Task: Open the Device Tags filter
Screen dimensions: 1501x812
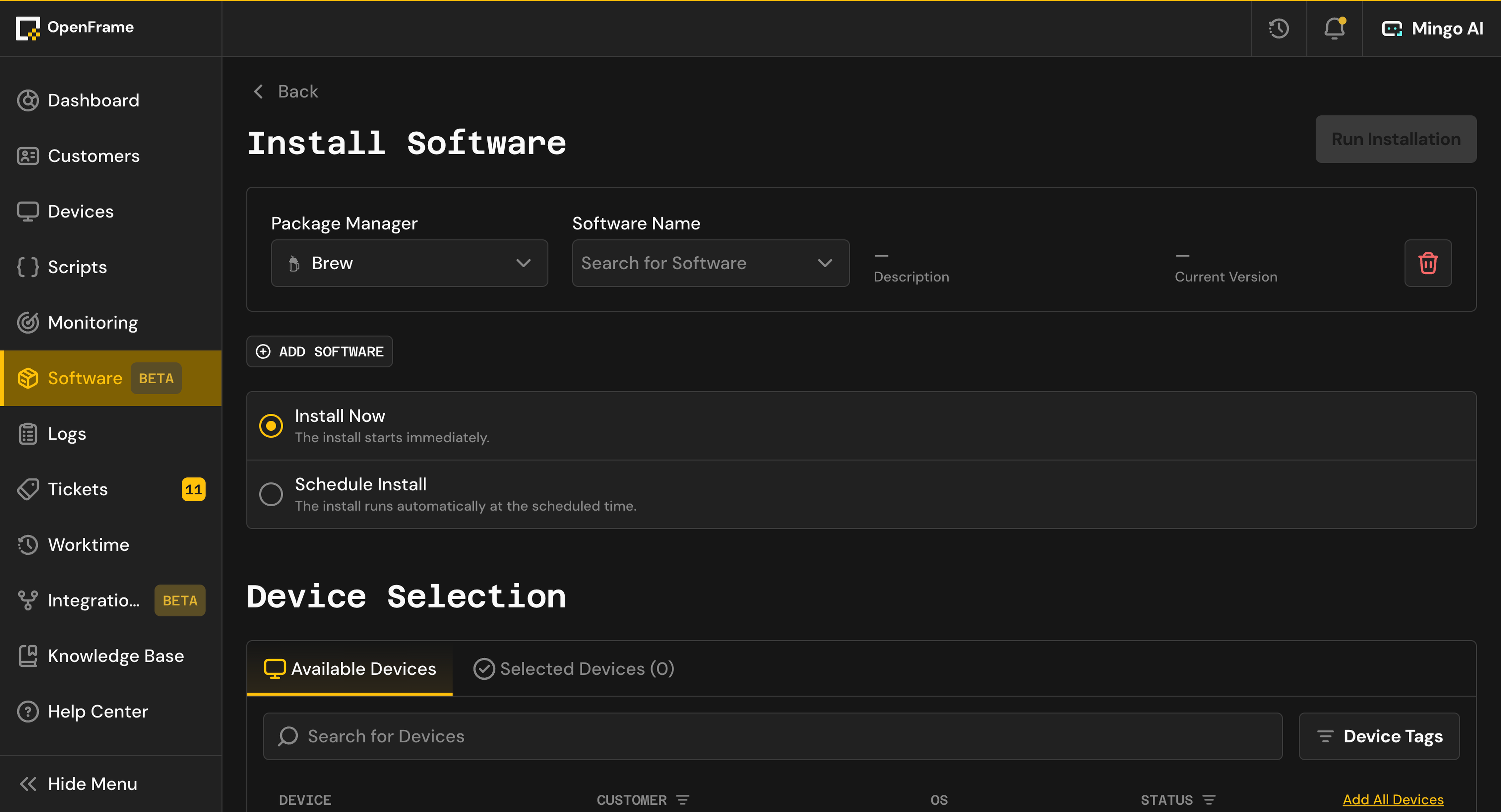Action: (x=1379, y=736)
